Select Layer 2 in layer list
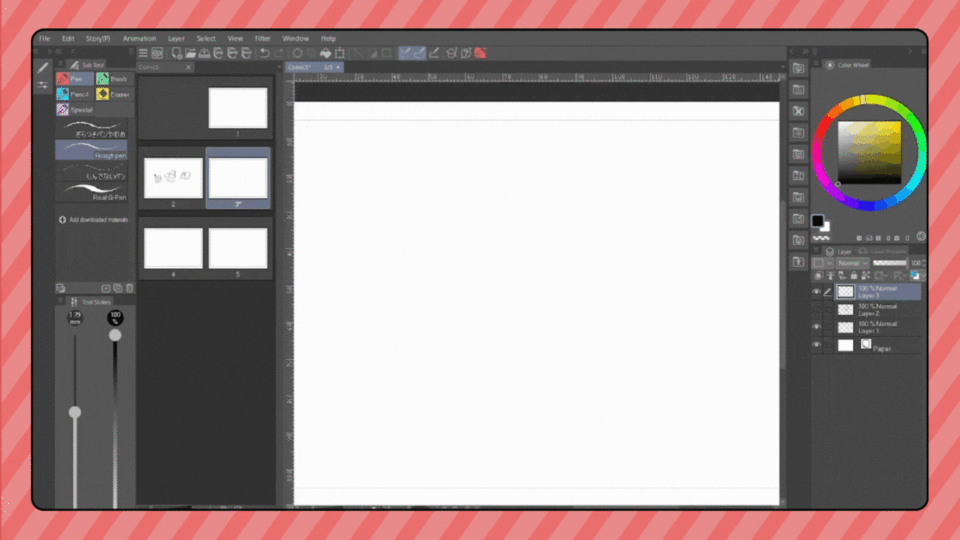 [x=878, y=310]
